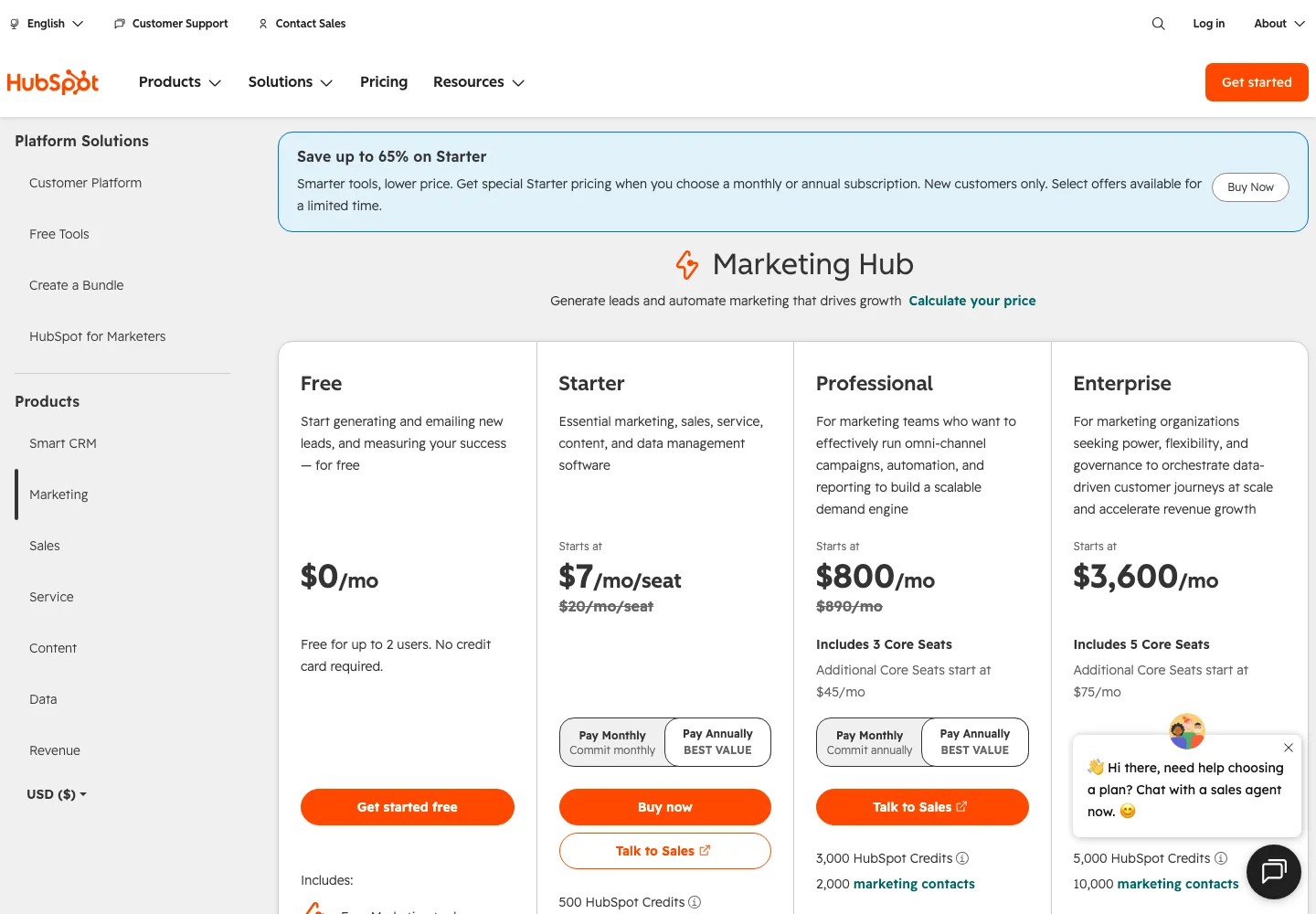Open Create a Bundle in the sidebar
The image size is (1316, 914).
click(77, 285)
